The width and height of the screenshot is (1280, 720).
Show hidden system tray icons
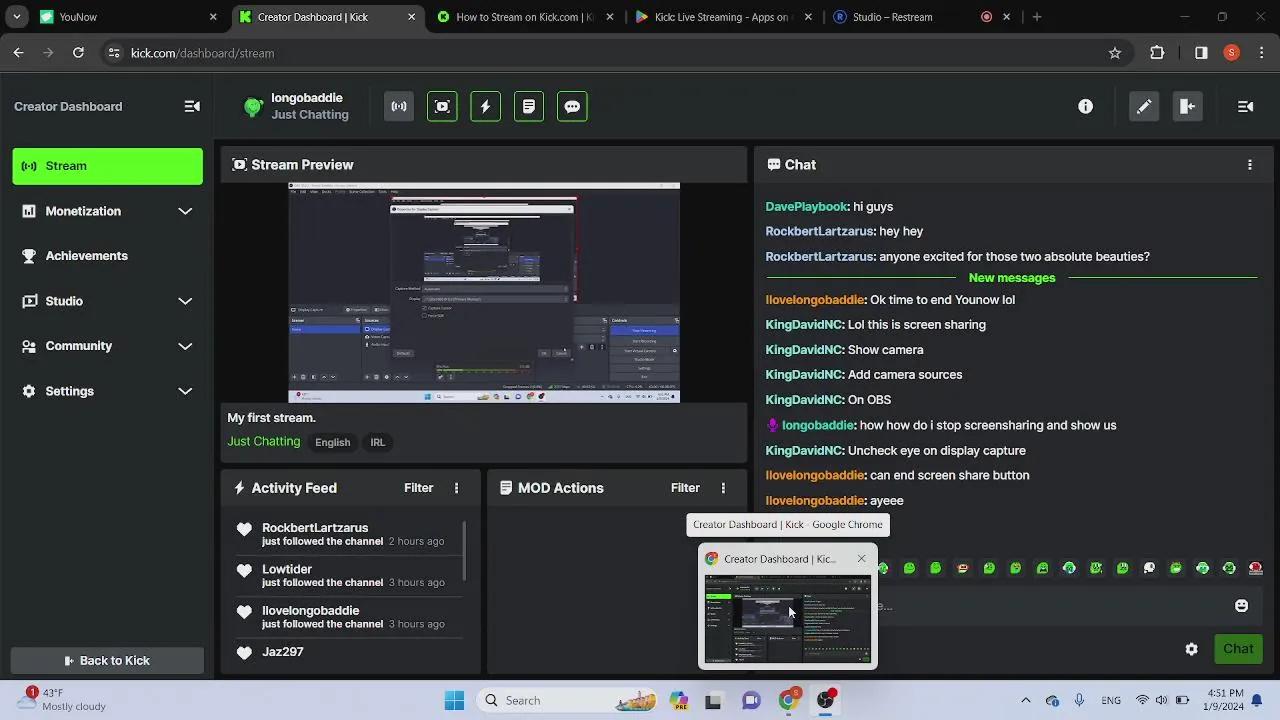tap(1025, 701)
